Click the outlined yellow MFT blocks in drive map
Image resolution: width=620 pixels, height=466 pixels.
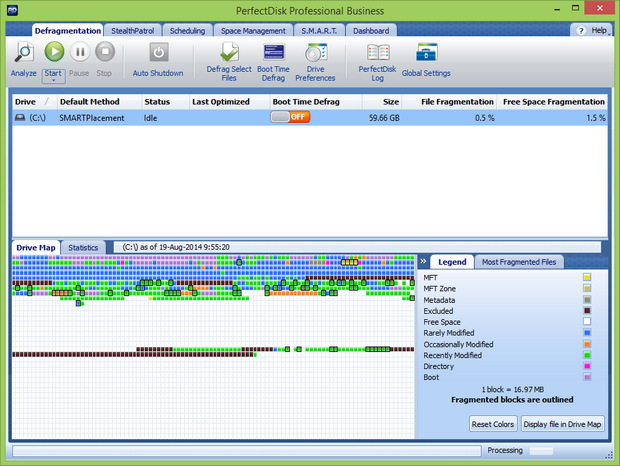[350, 262]
